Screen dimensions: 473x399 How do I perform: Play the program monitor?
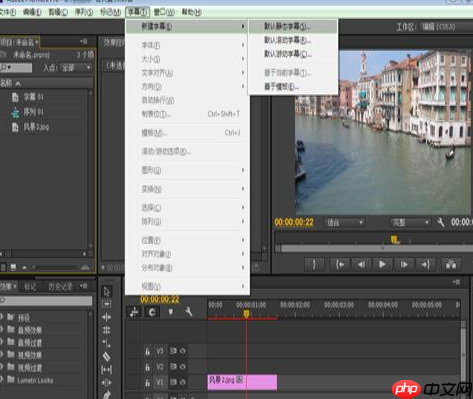click(x=382, y=265)
